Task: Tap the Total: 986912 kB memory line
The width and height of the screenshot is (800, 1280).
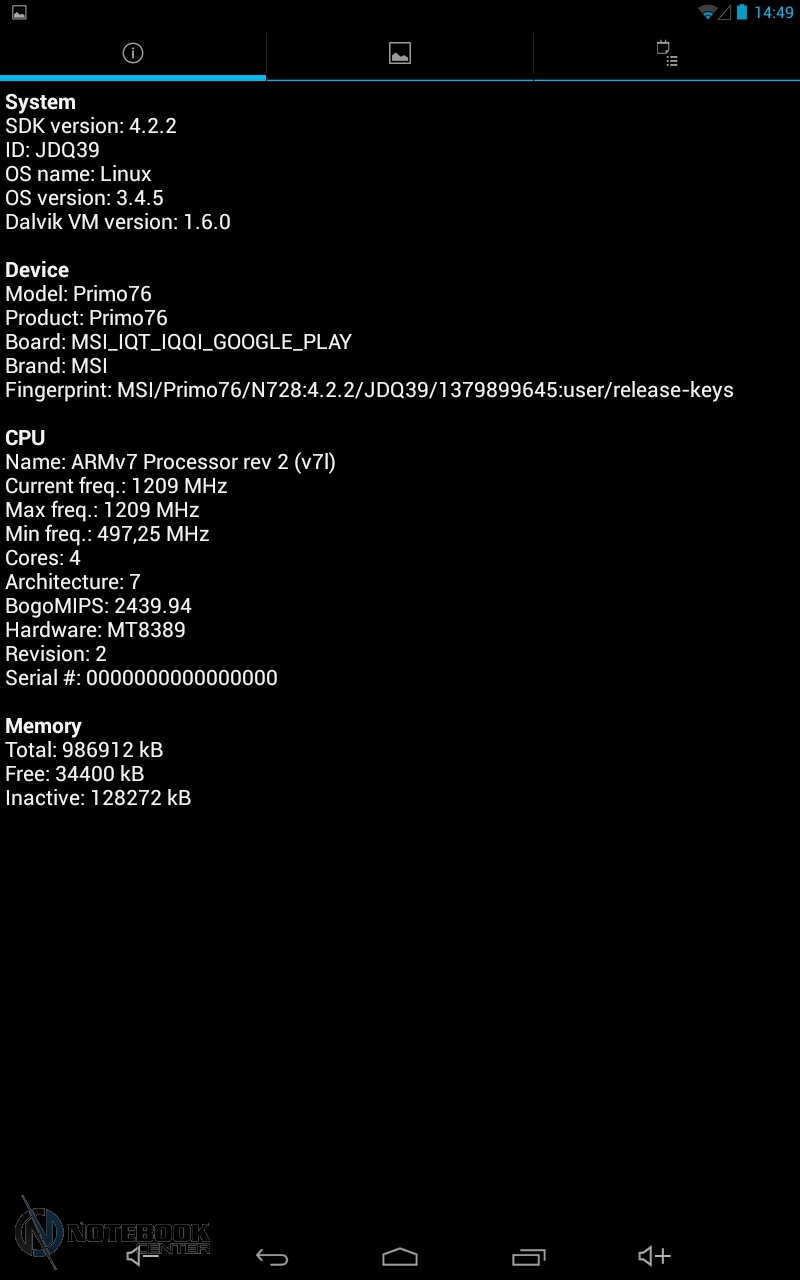Action: 84,750
